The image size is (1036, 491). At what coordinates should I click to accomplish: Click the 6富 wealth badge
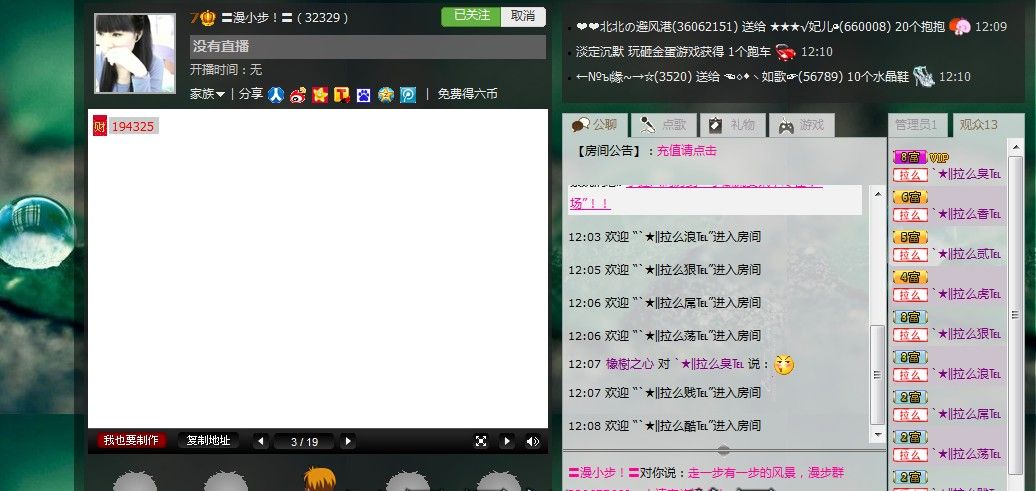pyautogui.click(x=910, y=197)
